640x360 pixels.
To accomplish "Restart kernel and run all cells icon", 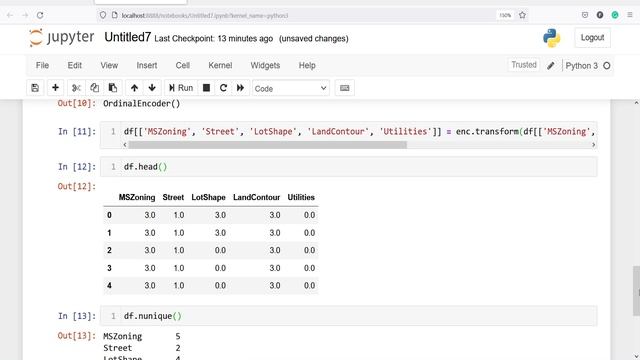I will pyautogui.click(x=240, y=88).
